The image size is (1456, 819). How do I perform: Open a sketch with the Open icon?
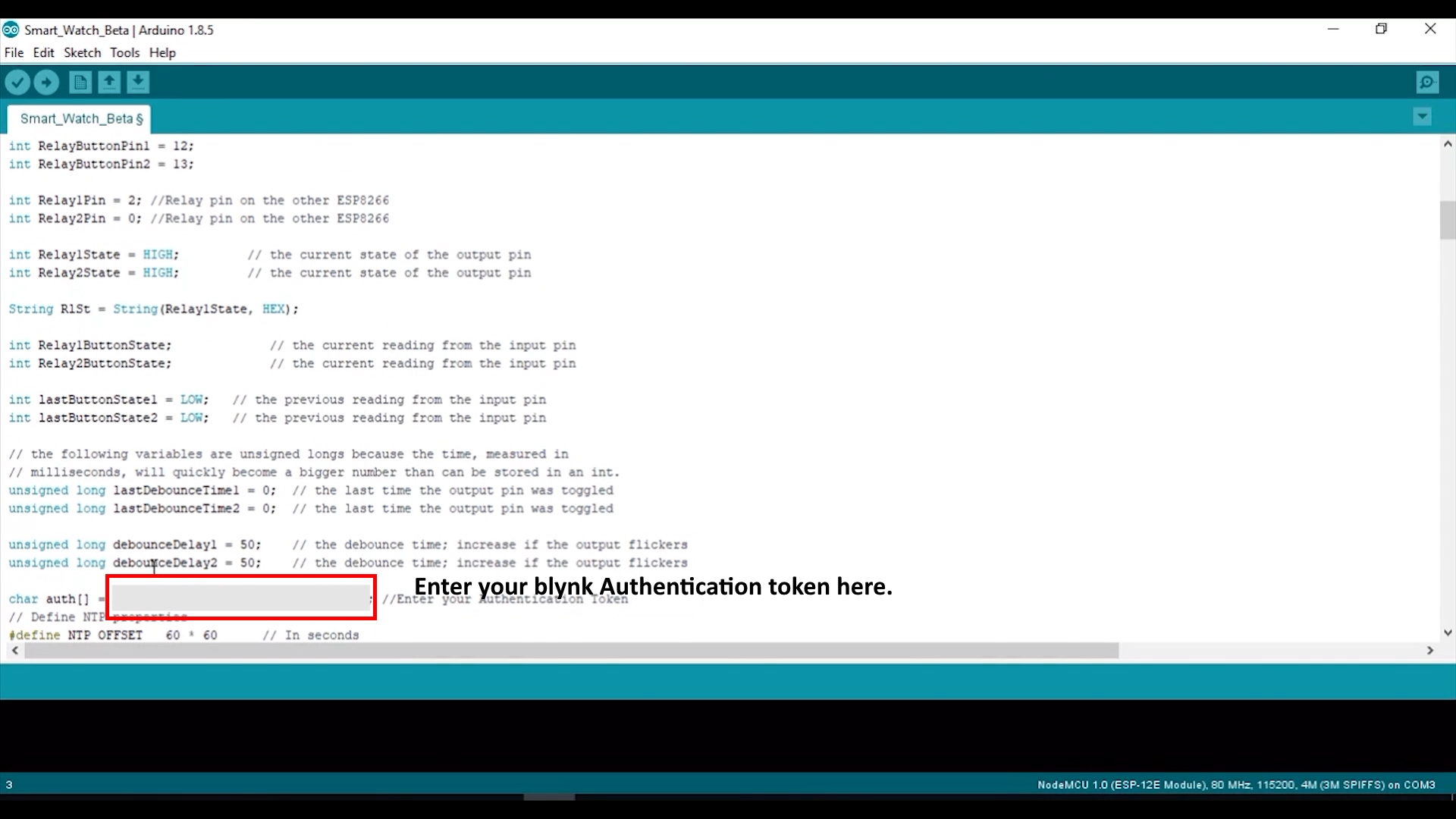108,82
